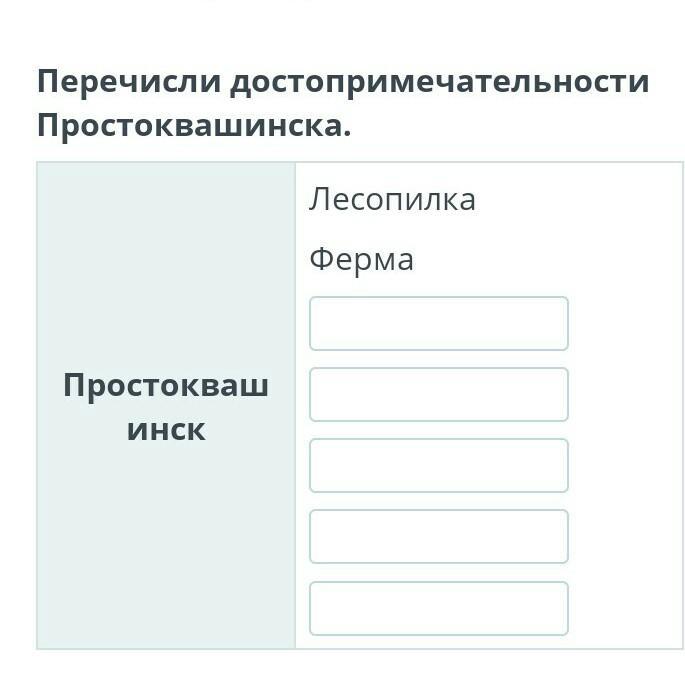Click "Простоквашинска." in the question heading
Viewport: 685px width, 696px height.
tap(194, 127)
